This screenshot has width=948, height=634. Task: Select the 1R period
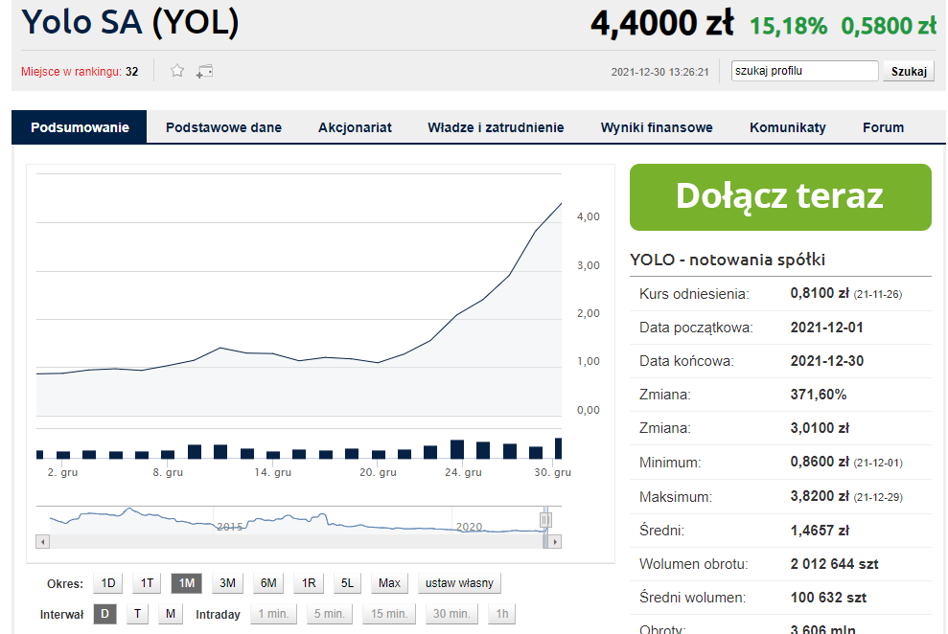309,583
